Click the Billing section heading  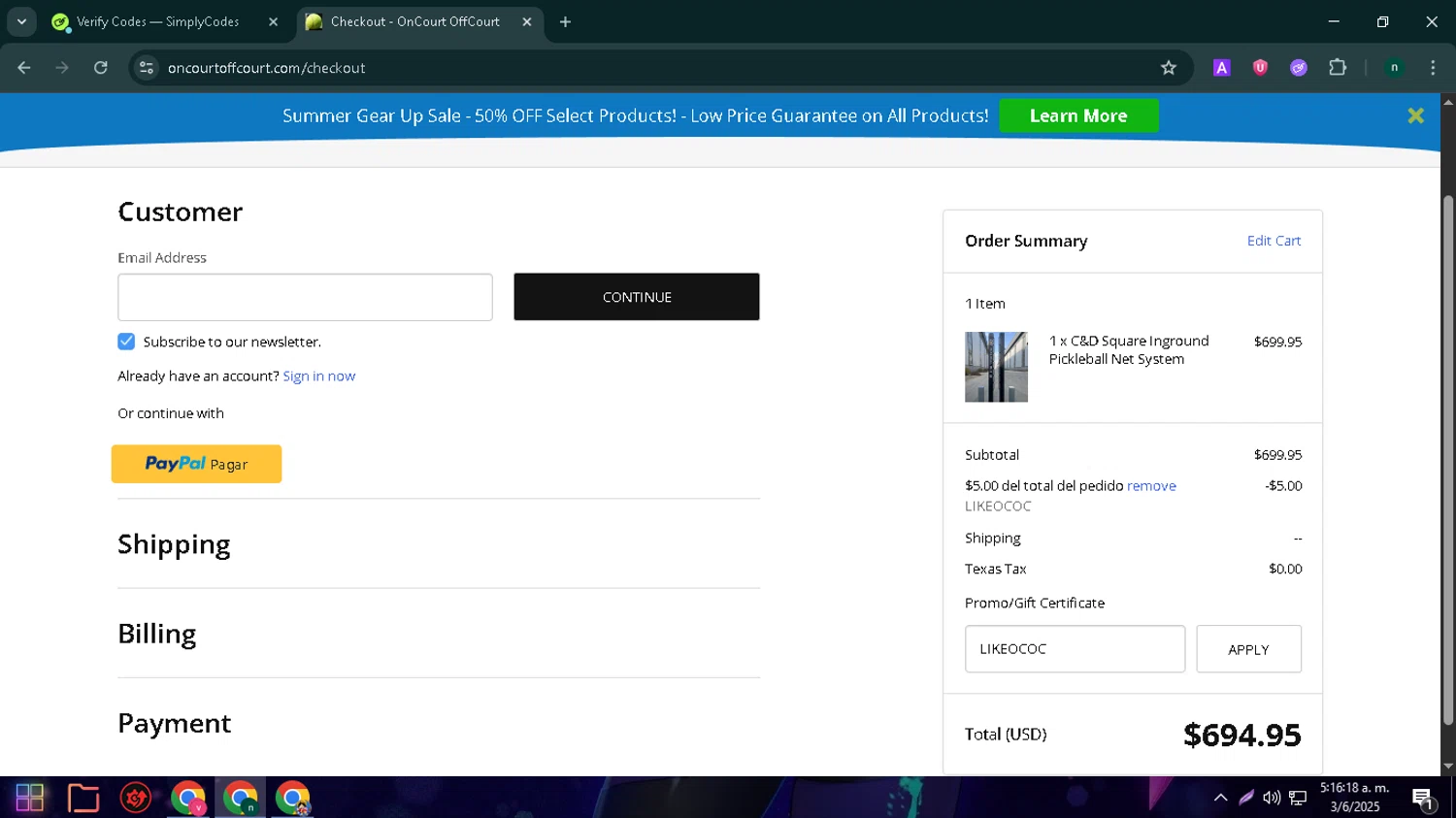[x=156, y=634]
